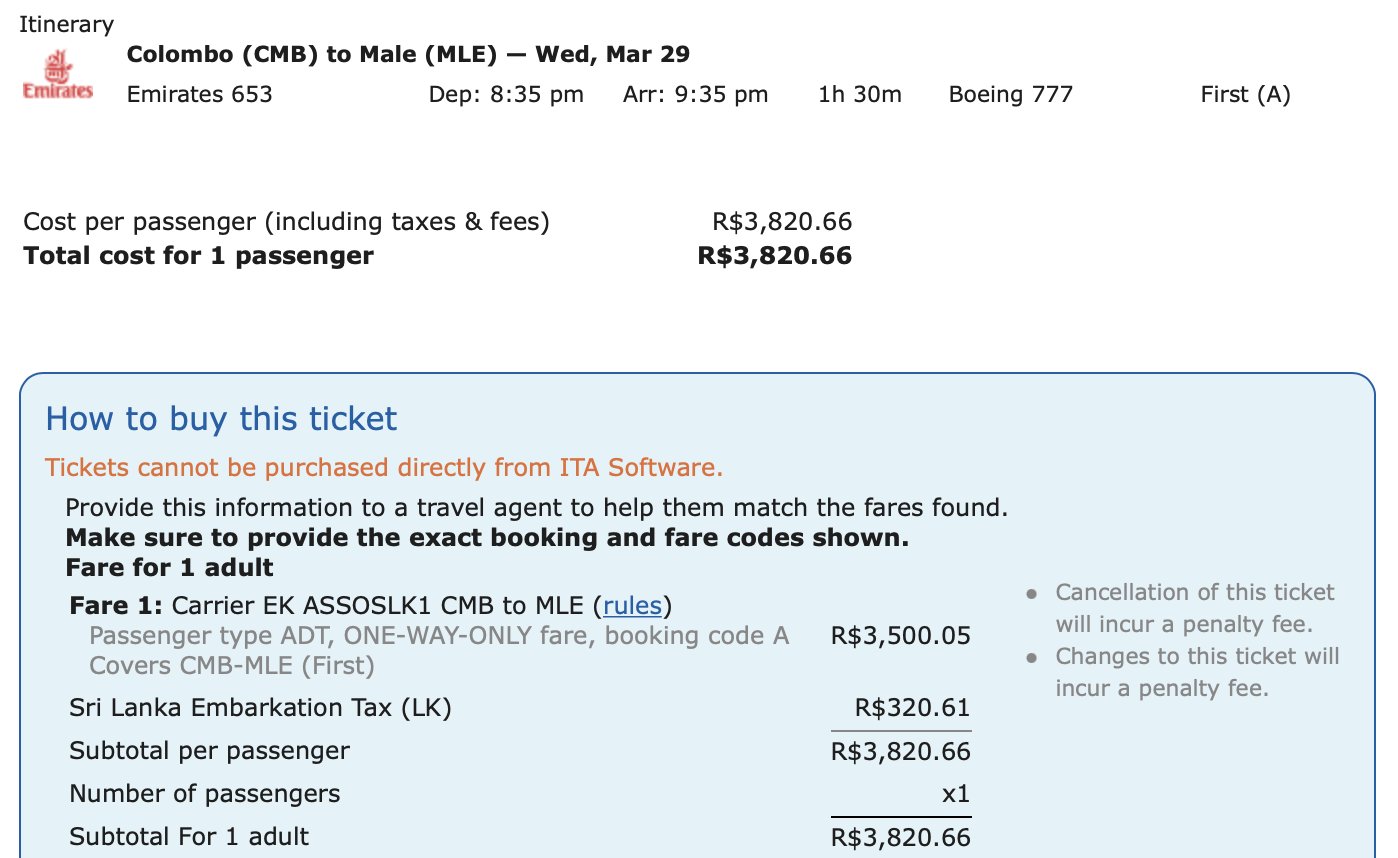Click the changes penalty fee note
Screen dimensions: 1398x858
click(1197, 673)
